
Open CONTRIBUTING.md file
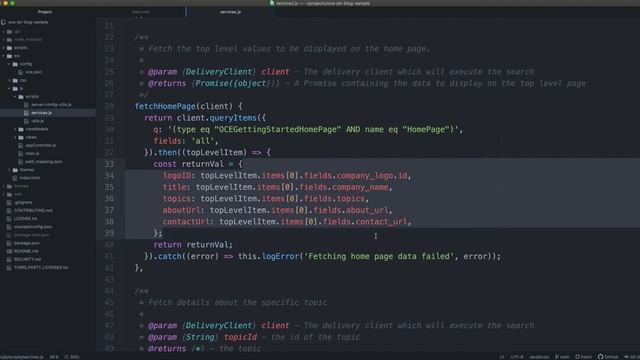(33, 211)
